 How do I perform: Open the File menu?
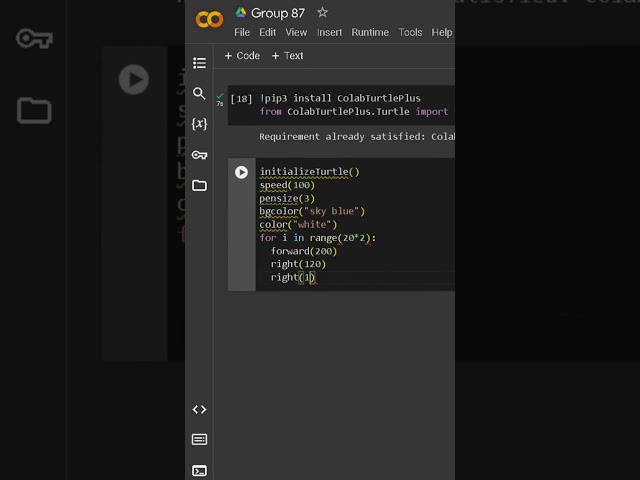pyautogui.click(x=242, y=32)
